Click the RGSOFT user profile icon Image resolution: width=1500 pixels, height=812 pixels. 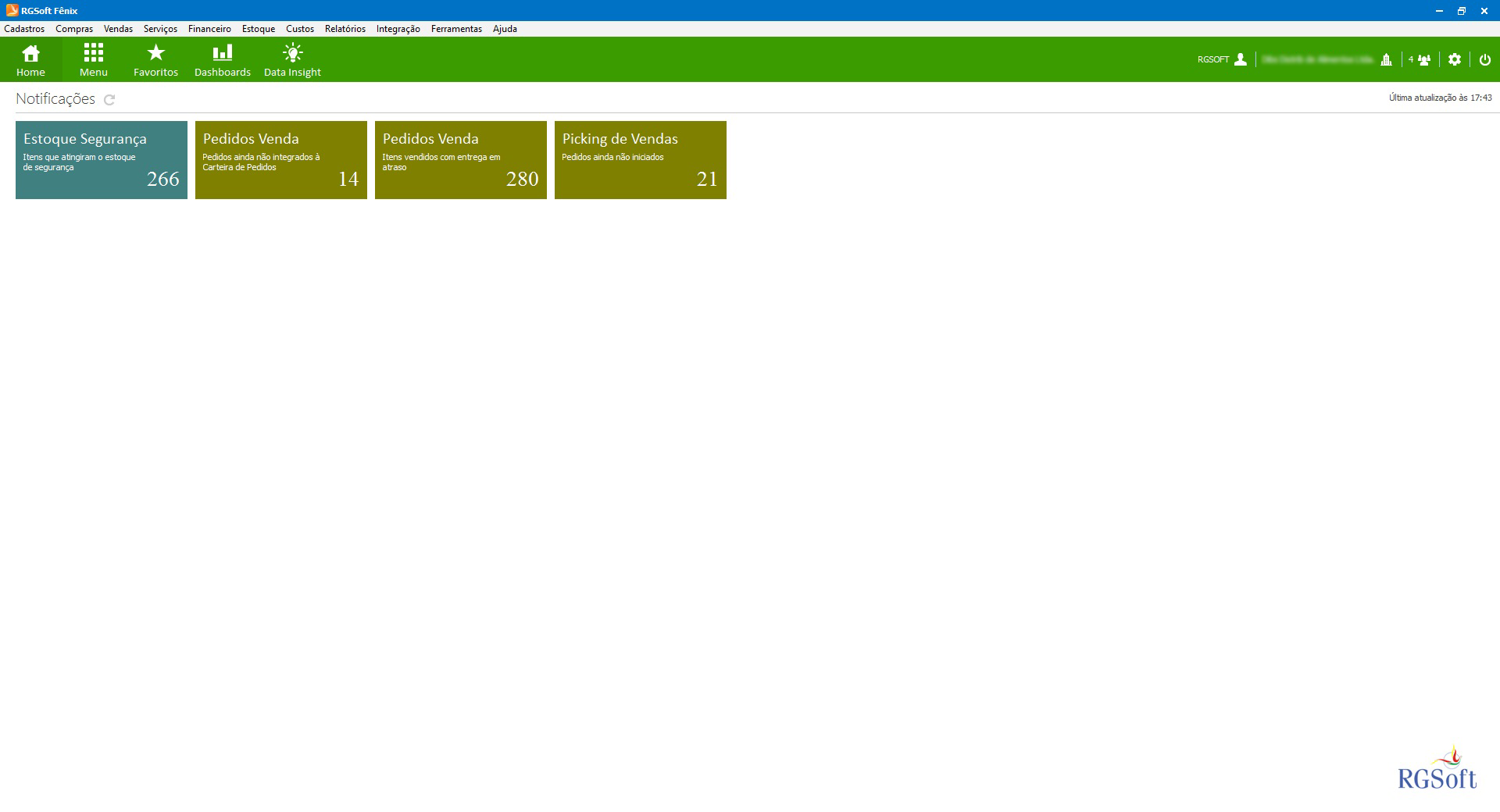[1241, 59]
